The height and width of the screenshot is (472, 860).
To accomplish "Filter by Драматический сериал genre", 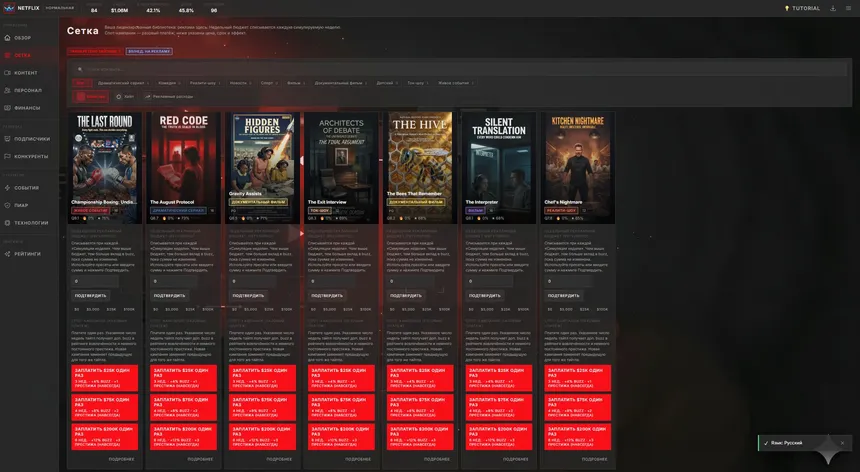I will (120, 83).
